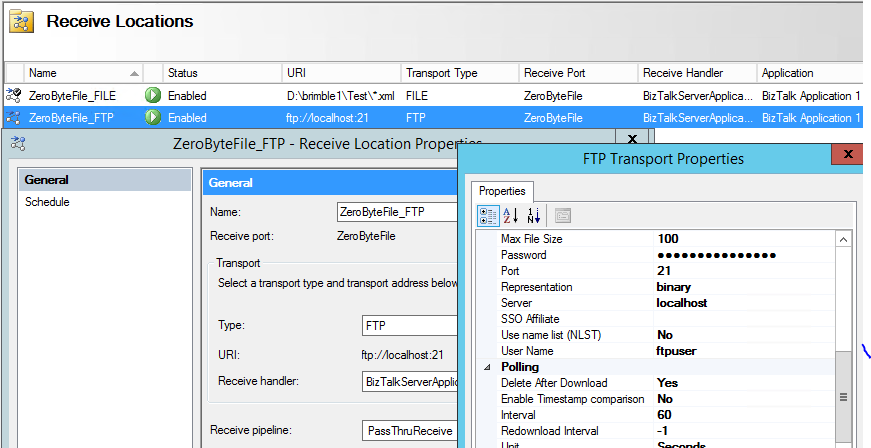Screen dimensions: 871x448
Task: Select the Enable Timestamp comparison property
Action: pyautogui.click(x=573, y=399)
